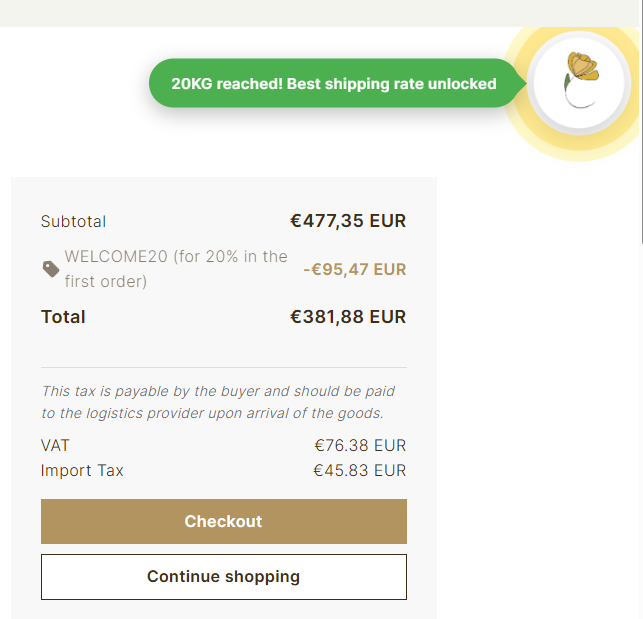
Task: Select the €45.83 EUR import tax amount
Action: click(x=360, y=470)
